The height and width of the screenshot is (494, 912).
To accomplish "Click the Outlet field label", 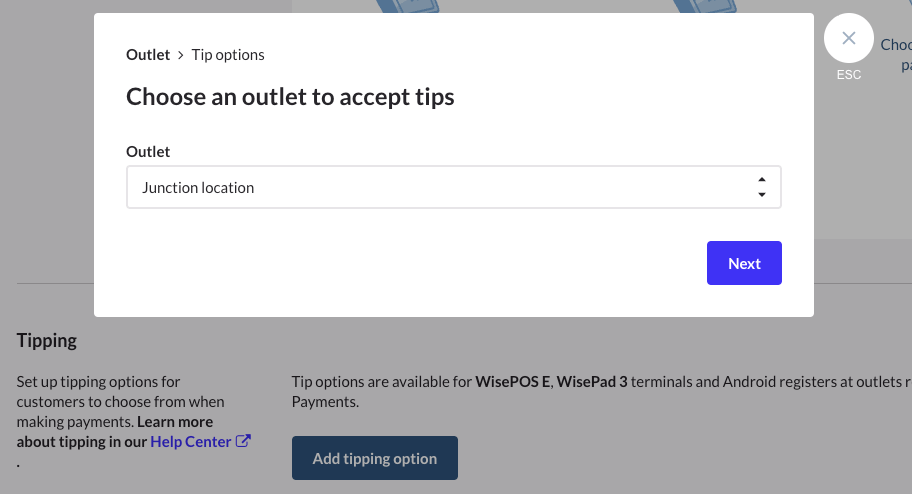I will point(148,152).
